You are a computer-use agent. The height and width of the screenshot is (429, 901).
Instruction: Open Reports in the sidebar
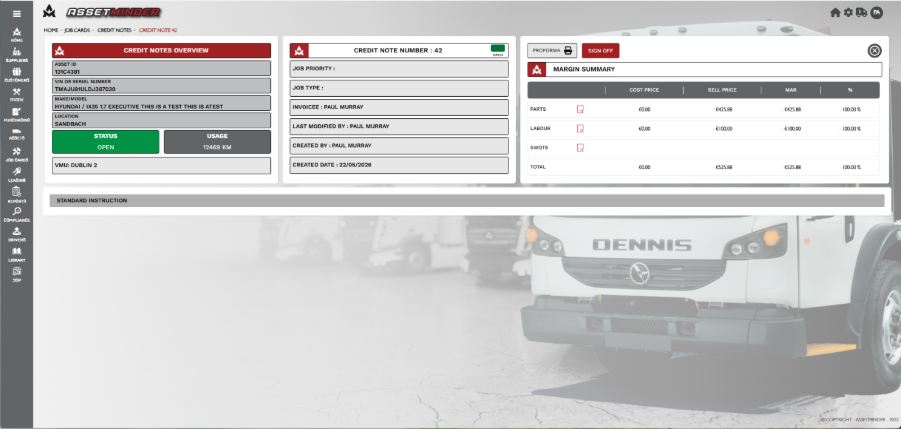[x=17, y=195]
